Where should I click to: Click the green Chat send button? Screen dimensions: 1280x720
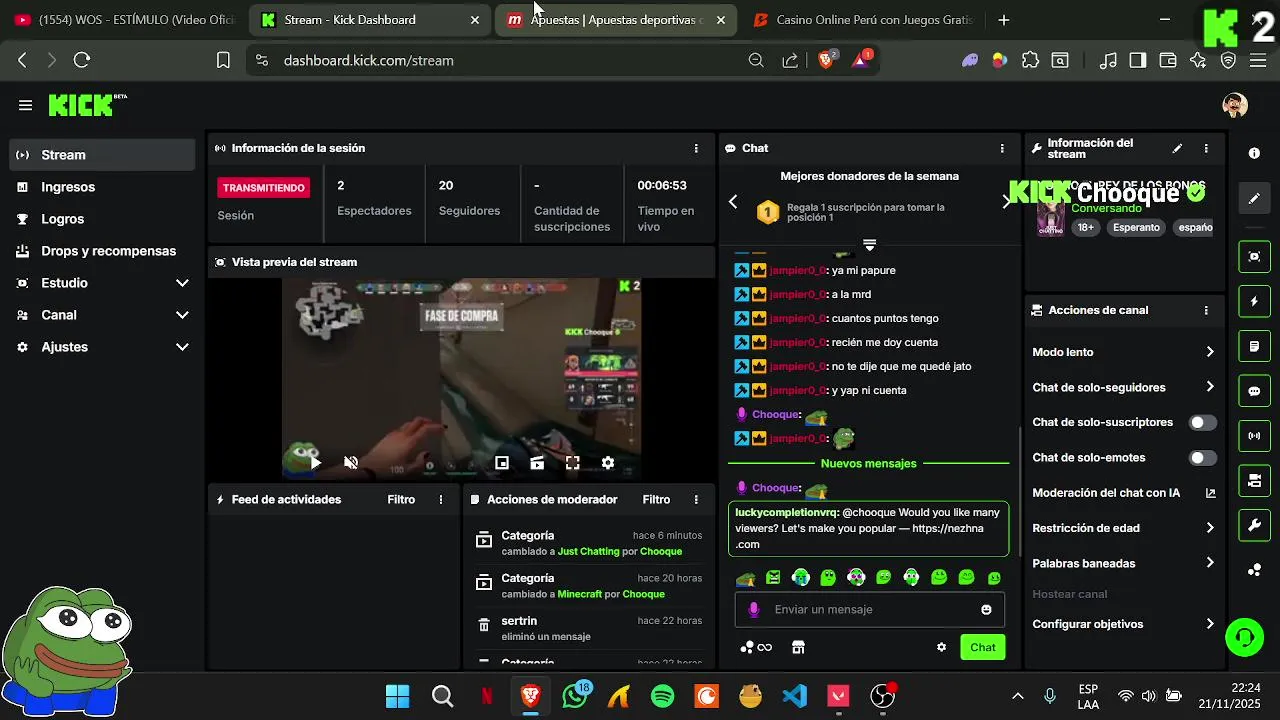pyautogui.click(x=983, y=647)
